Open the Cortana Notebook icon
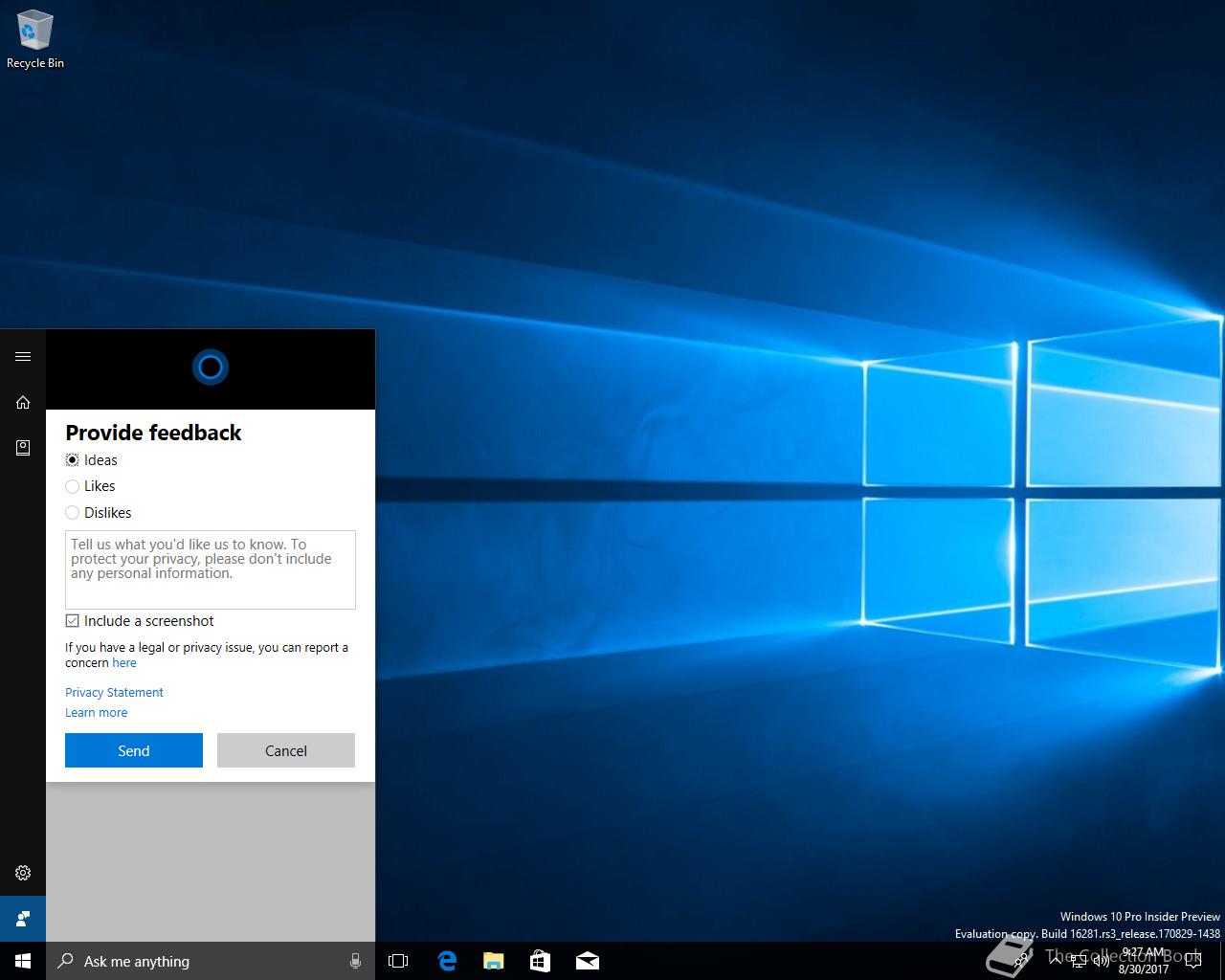The image size is (1225, 980). point(23,448)
